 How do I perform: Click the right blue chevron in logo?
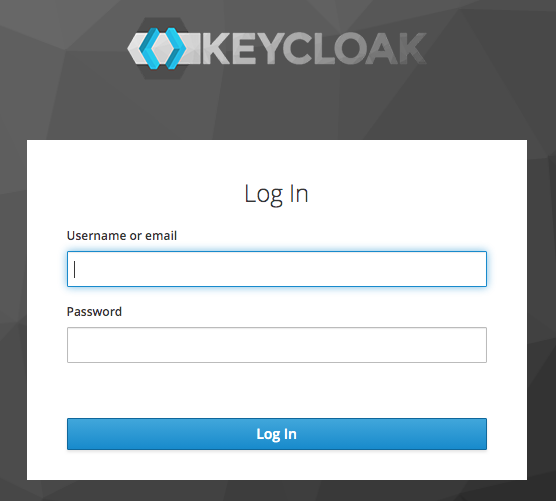[x=176, y=48]
